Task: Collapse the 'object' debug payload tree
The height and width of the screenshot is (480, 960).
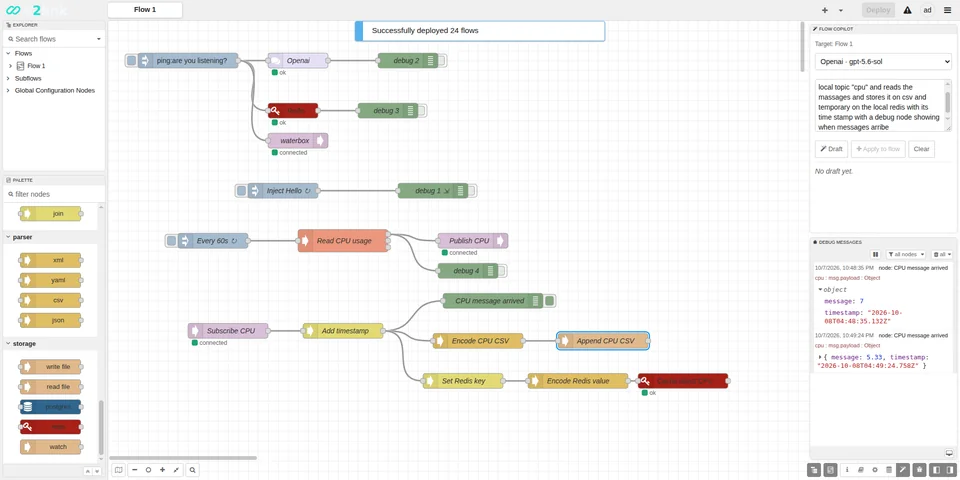Action: point(820,290)
